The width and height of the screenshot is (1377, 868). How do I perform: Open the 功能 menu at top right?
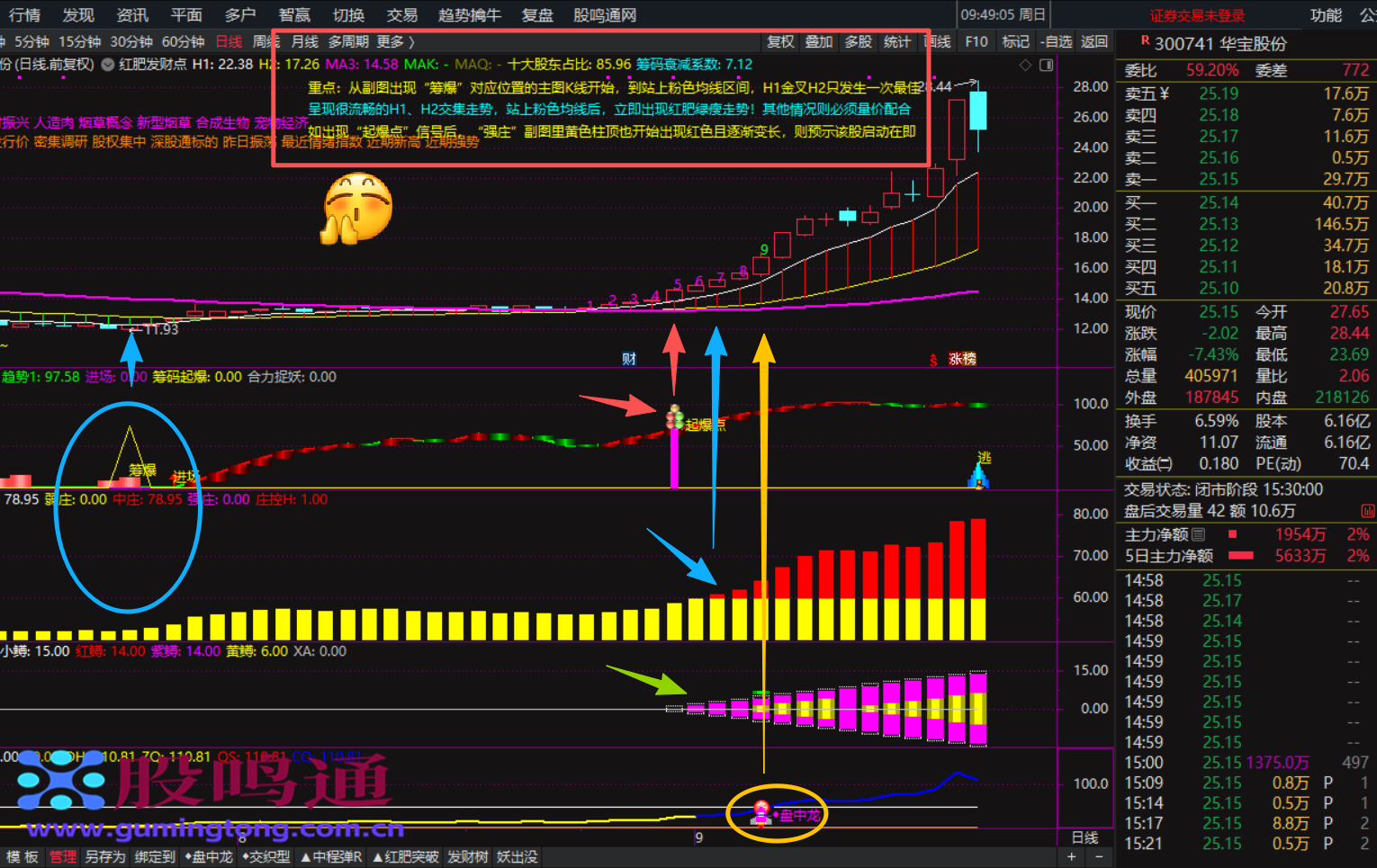pyautogui.click(x=1326, y=15)
